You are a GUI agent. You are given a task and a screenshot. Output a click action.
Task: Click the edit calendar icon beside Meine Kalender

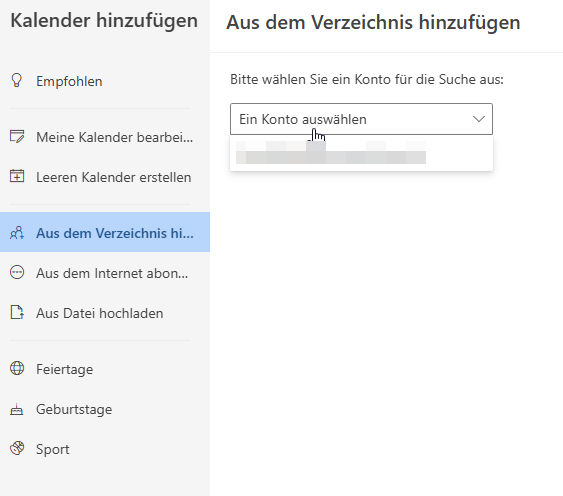[17, 137]
